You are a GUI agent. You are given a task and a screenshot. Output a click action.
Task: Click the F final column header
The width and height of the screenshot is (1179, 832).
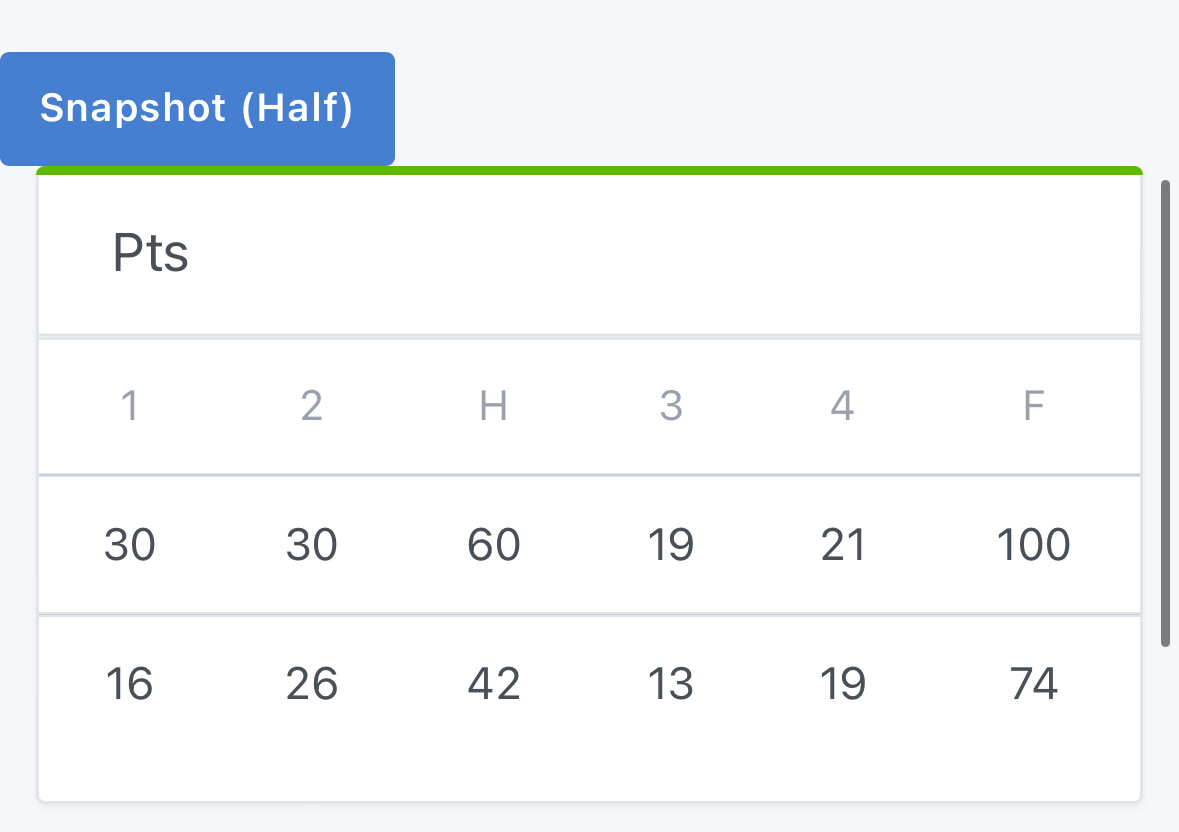[1033, 406]
